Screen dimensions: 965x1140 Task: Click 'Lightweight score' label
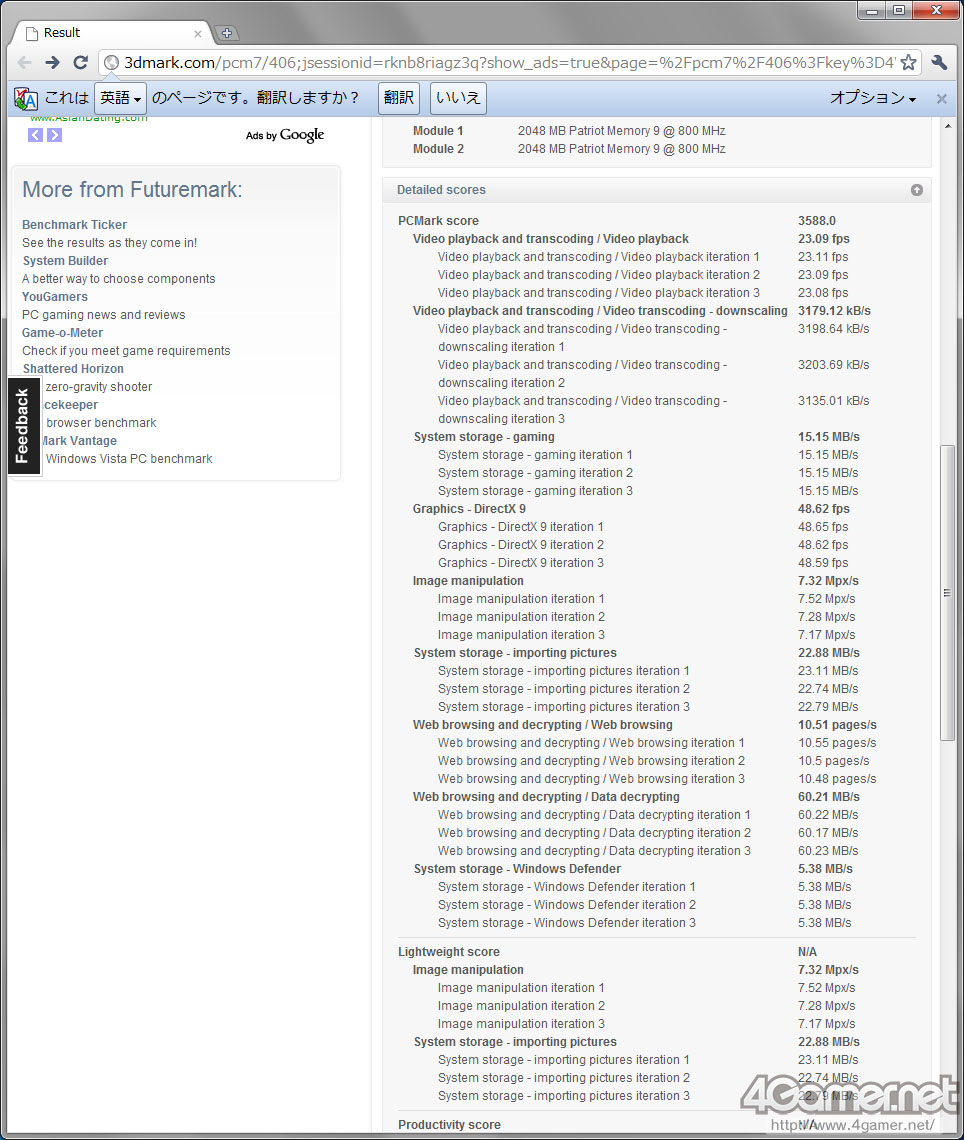tap(449, 952)
